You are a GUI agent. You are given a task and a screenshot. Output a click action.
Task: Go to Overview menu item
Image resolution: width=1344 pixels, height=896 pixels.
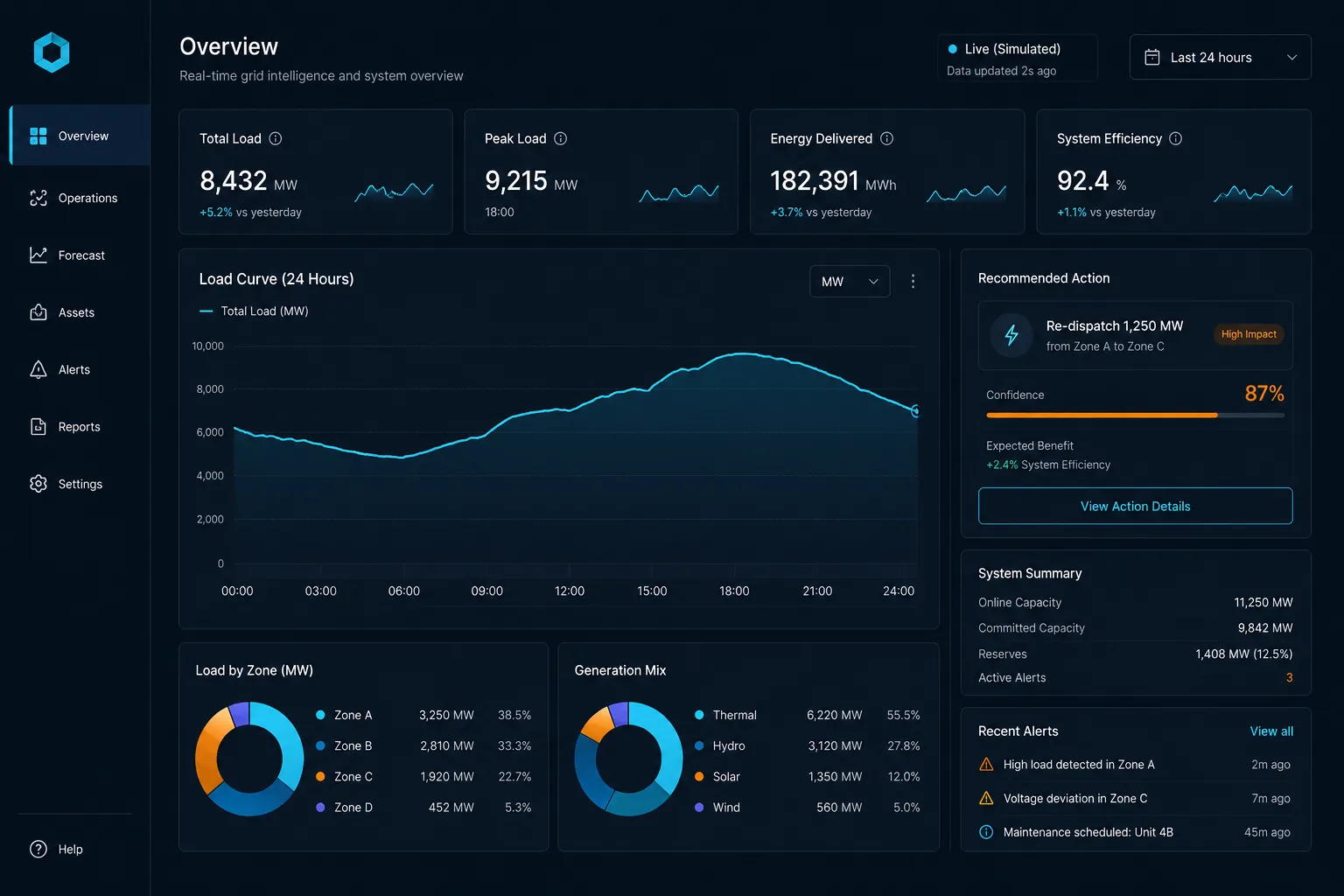80,136
